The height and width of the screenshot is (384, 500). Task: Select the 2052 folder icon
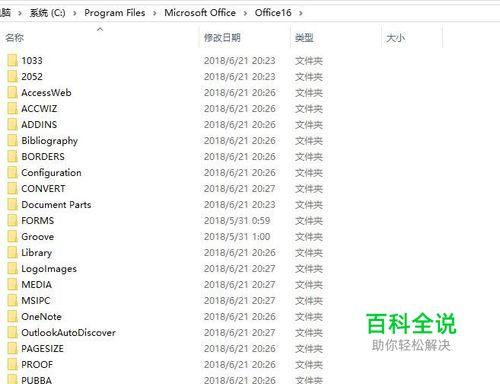point(12,77)
